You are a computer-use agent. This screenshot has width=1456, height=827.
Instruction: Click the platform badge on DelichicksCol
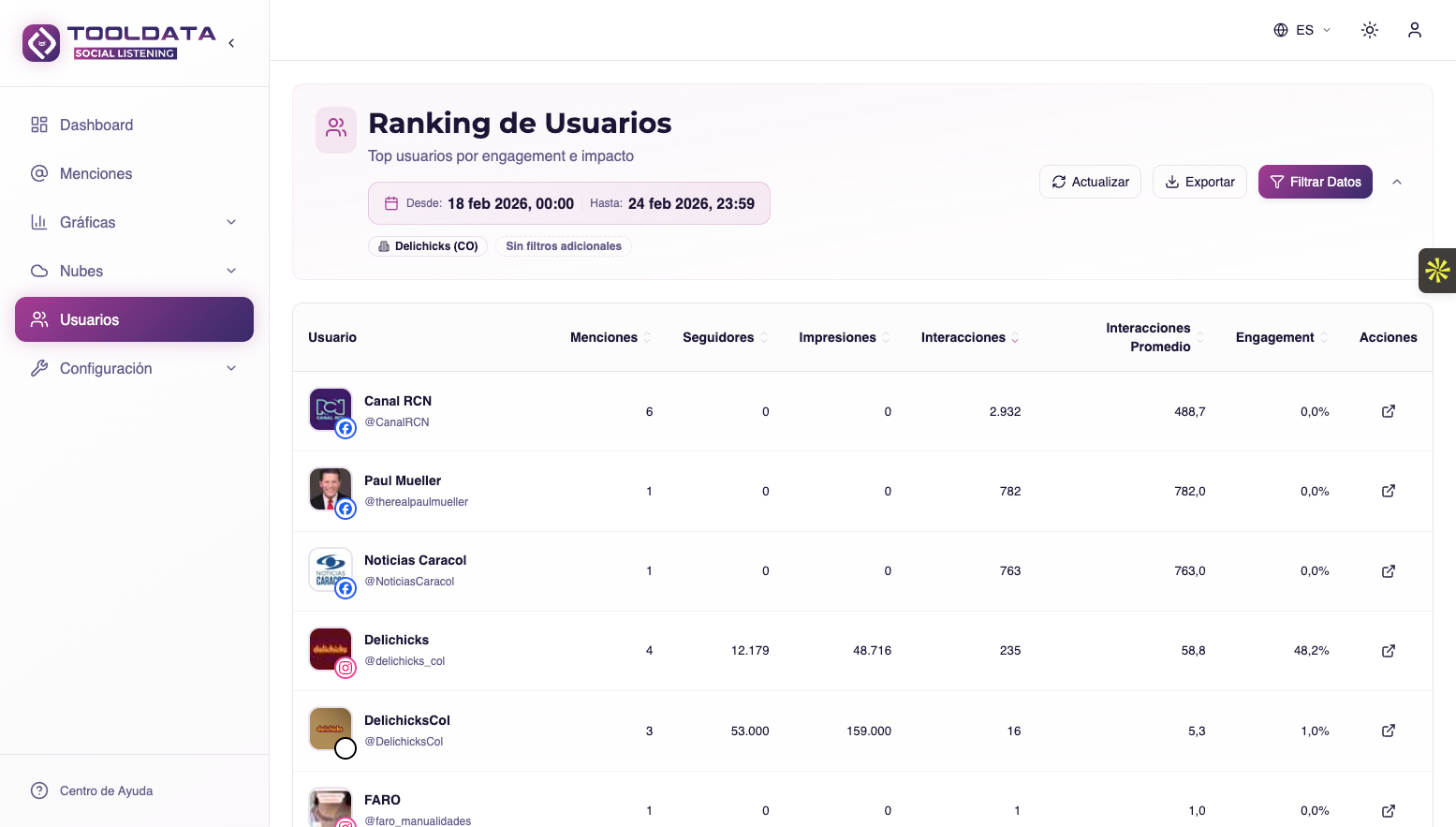tap(346, 748)
